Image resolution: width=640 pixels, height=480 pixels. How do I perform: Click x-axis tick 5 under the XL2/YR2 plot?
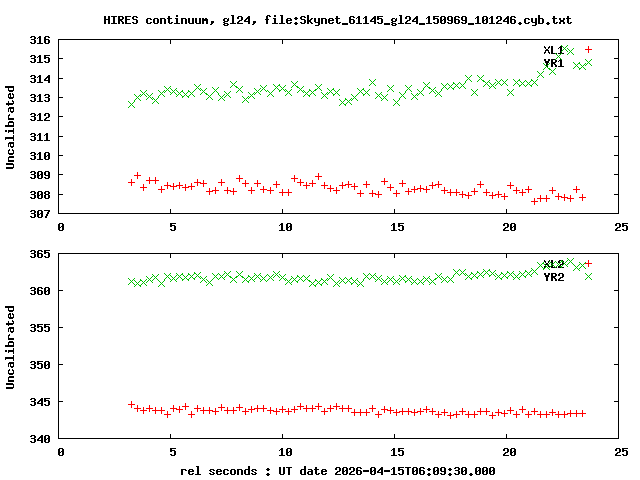pyautogui.click(x=173, y=452)
